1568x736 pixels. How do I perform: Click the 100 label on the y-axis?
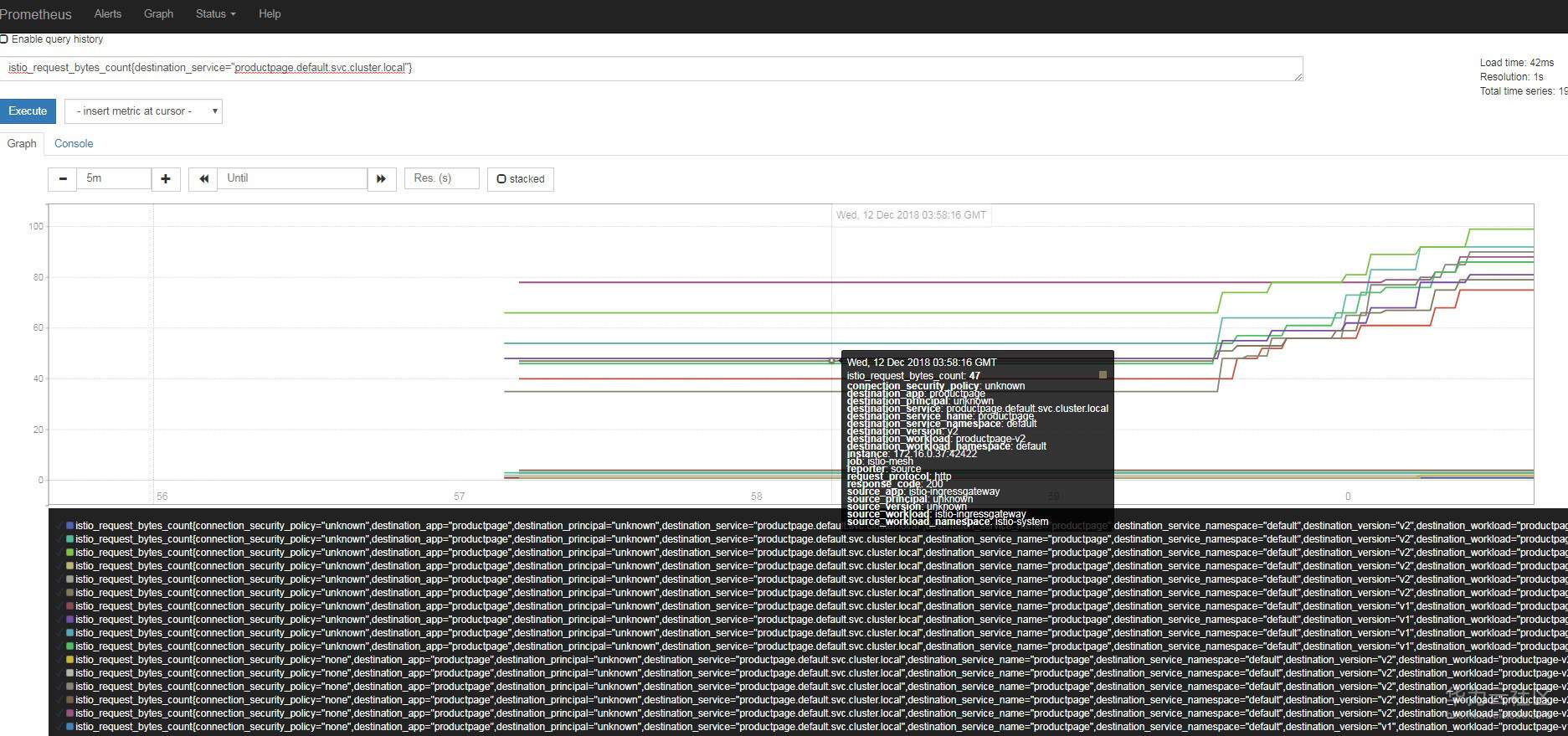point(36,227)
